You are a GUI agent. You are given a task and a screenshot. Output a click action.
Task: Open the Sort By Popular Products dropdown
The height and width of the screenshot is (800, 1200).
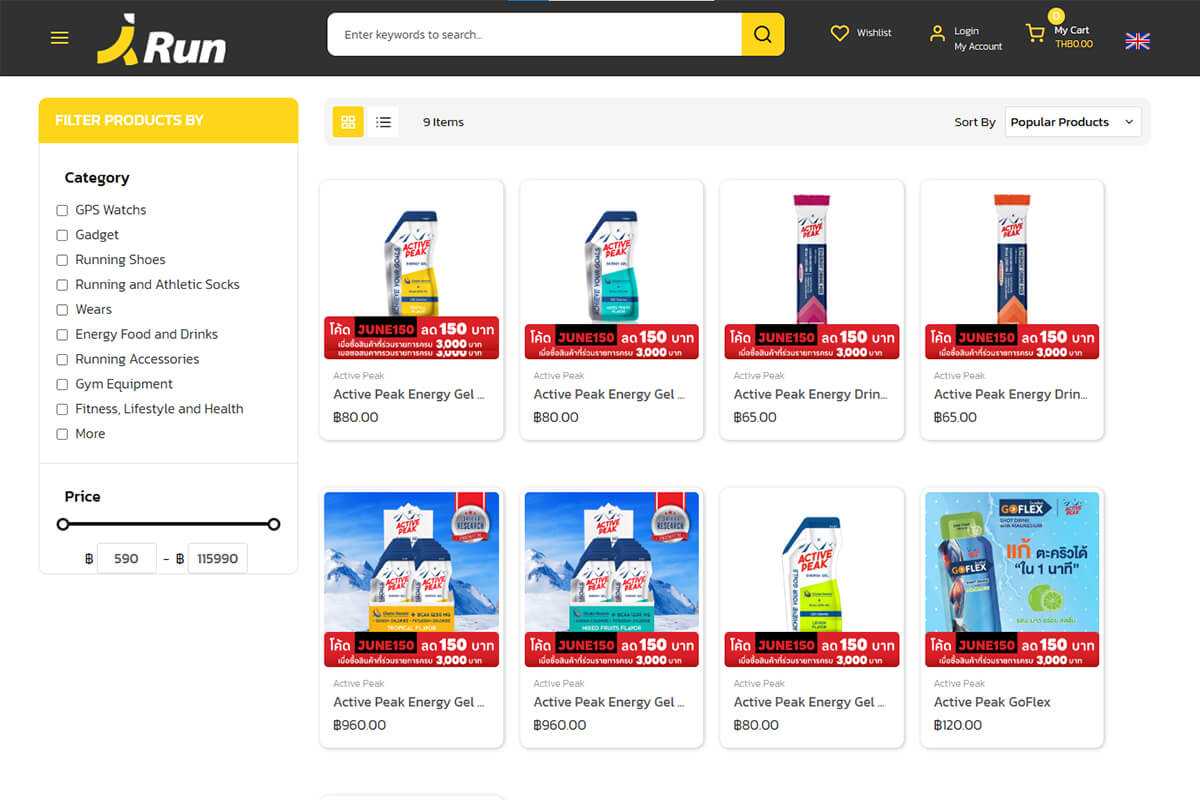1073,122
